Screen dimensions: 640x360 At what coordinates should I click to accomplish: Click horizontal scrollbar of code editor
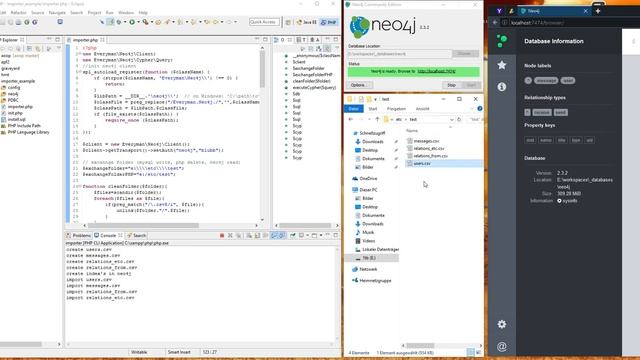coord(143,225)
